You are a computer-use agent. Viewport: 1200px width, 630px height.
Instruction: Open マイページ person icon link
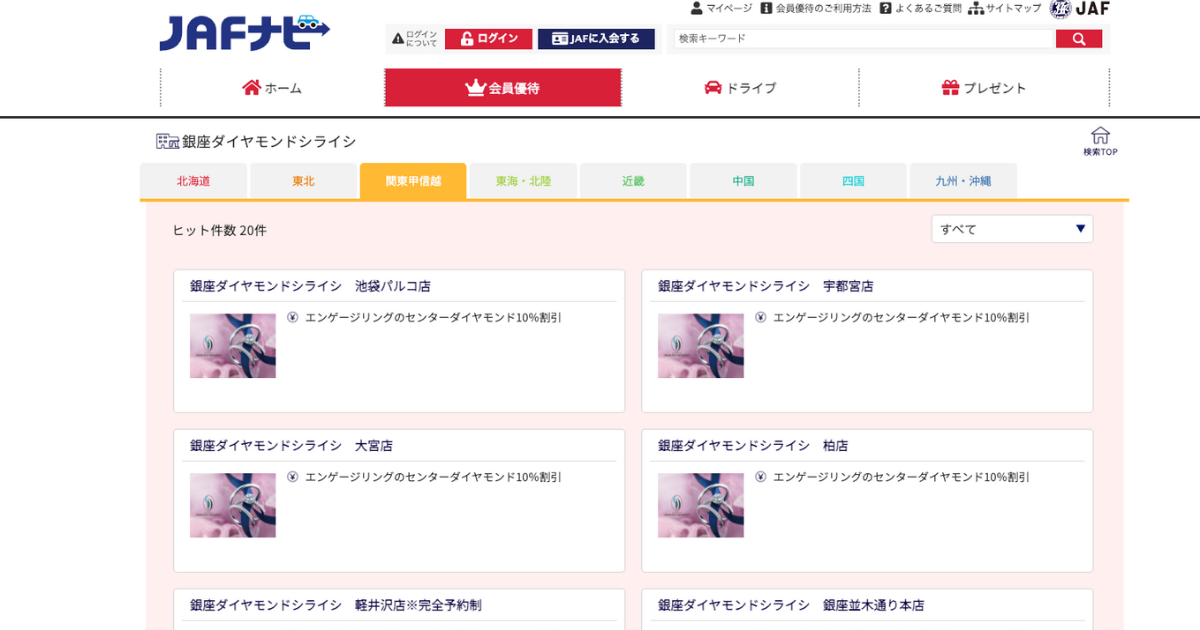[x=721, y=8]
